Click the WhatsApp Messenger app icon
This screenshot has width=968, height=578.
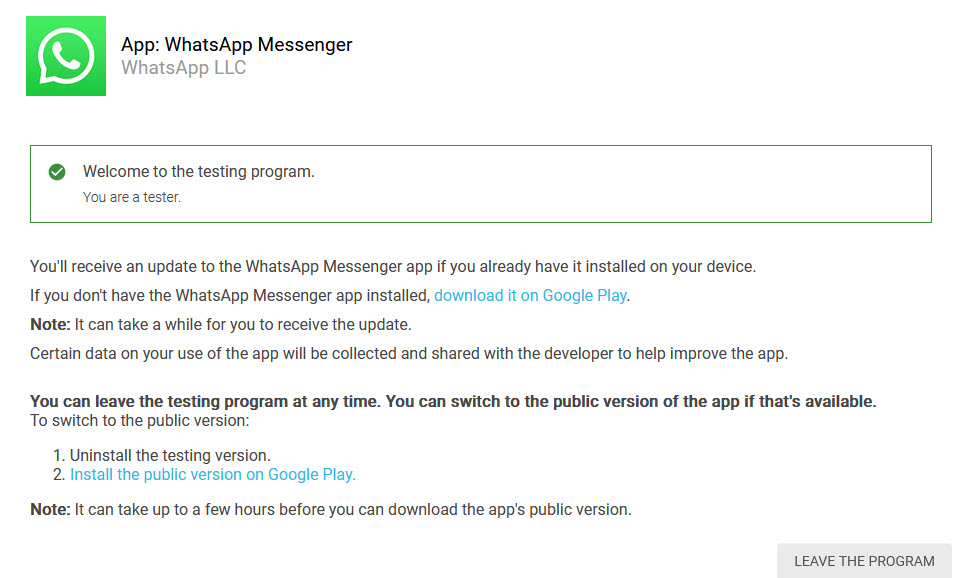click(65, 56)
